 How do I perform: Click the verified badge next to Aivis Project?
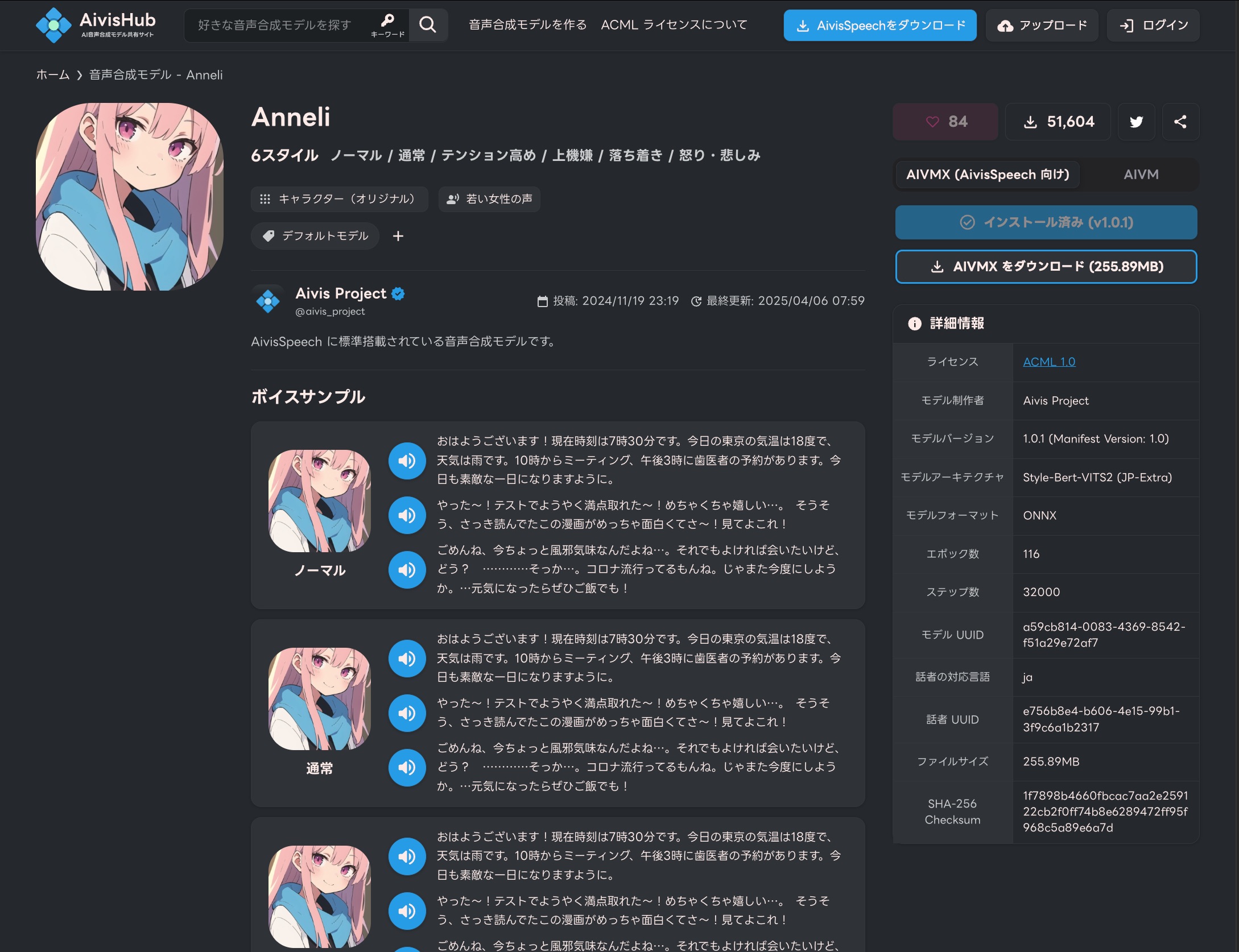(x=398, y=293)
